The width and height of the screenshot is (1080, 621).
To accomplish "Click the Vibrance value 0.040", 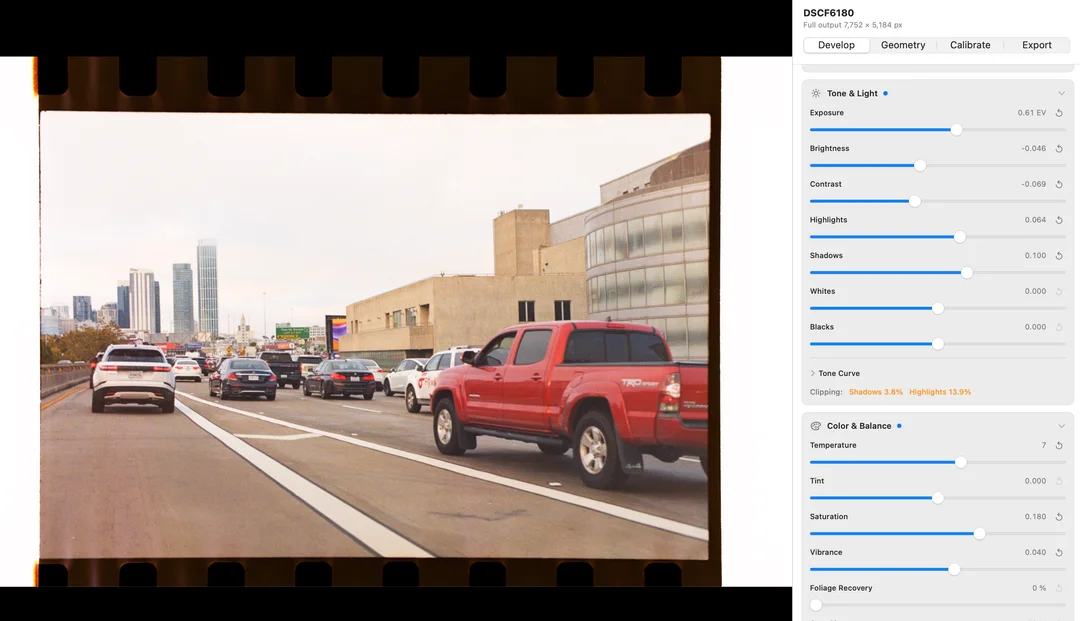I will 1035,553.
